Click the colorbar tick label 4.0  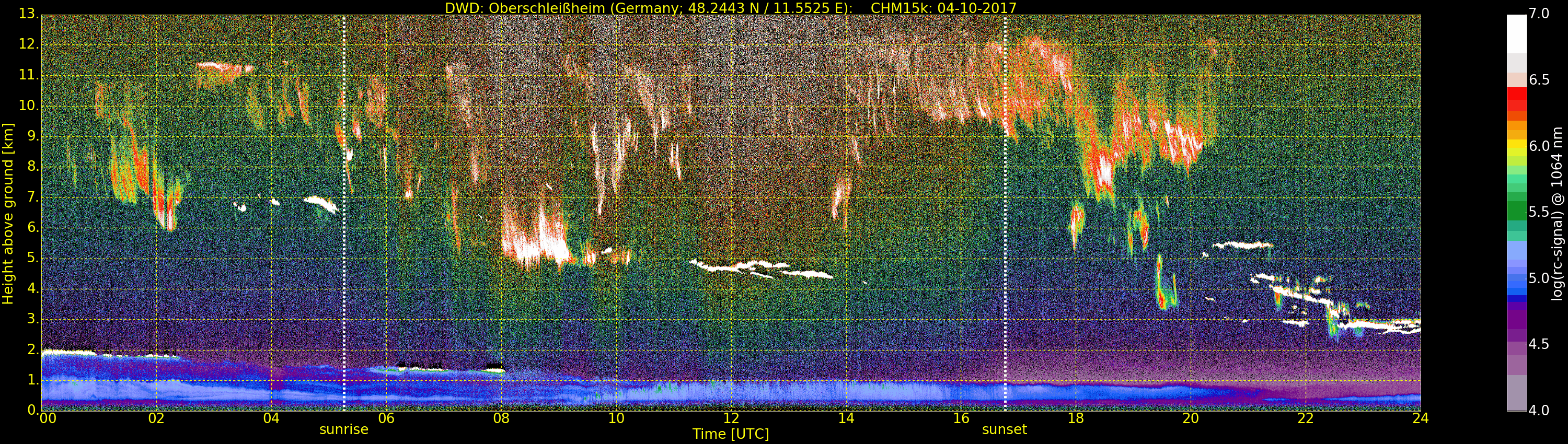[1539, 411]
